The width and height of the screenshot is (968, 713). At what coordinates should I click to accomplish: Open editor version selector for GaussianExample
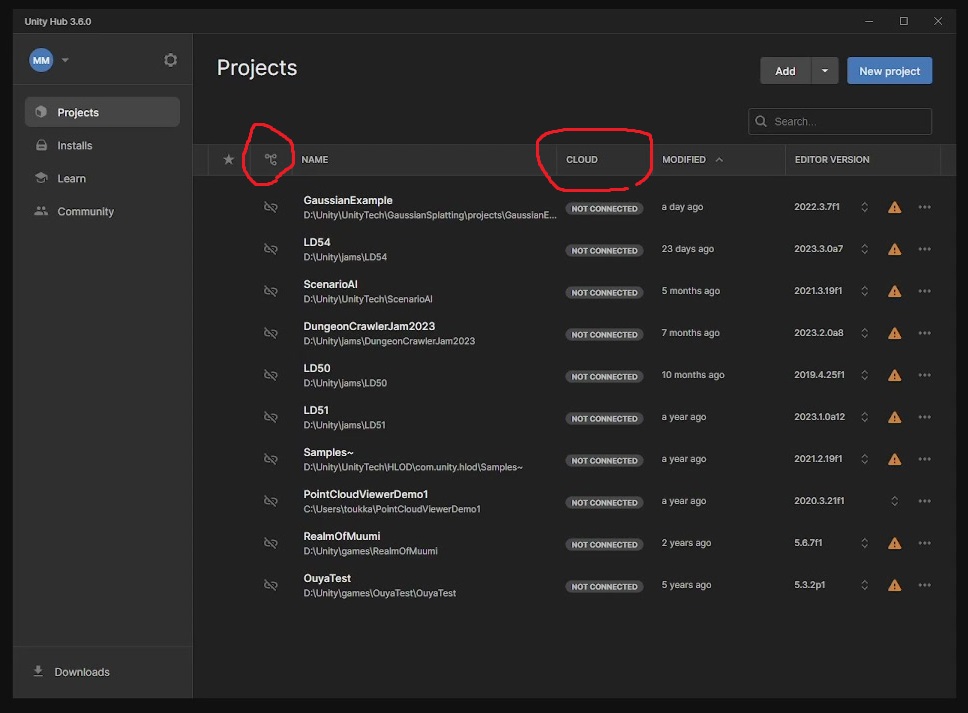click(864, 207)
